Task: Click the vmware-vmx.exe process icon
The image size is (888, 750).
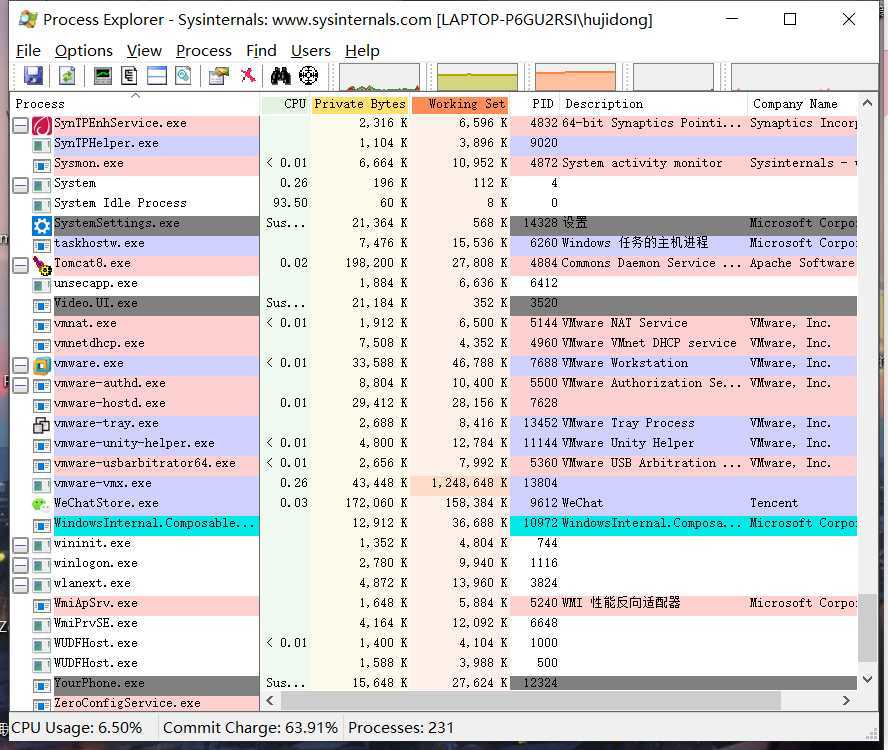Action: pyautogui.click(x=41, y=485)
